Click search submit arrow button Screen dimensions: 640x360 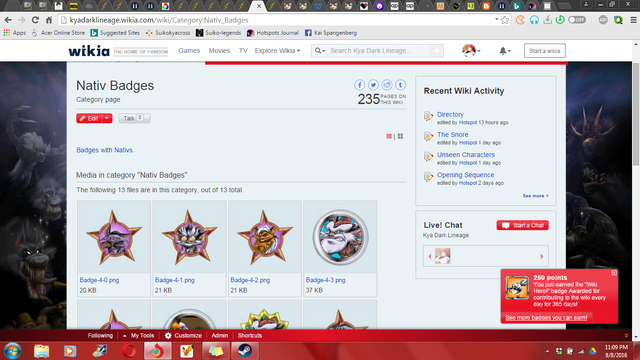(437, 51)
